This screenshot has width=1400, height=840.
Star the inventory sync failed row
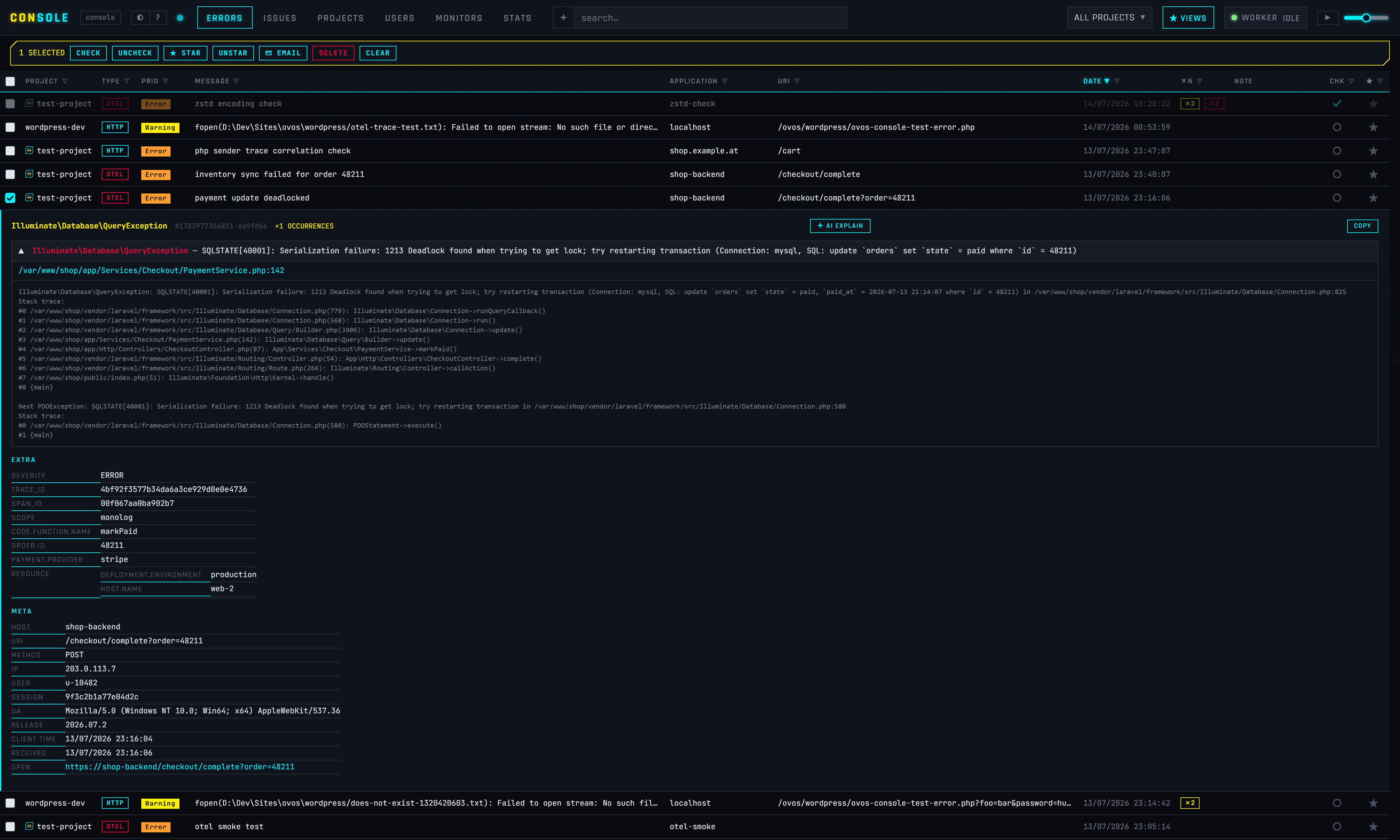(x=1373, y=174)
